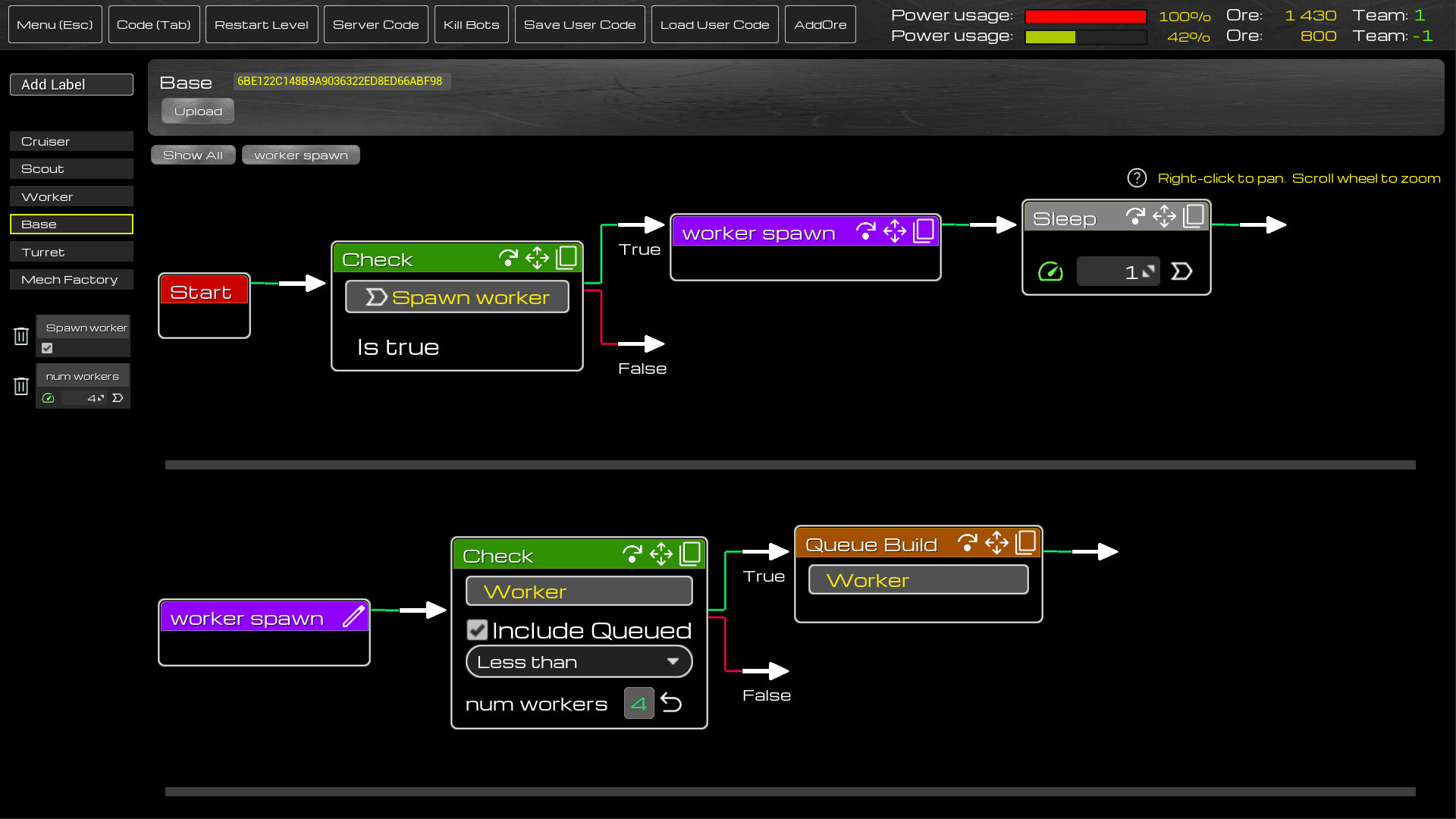Click undo arrow beside num workers value
Viewport: 1456px width, 819px height.
(x=672, y=703)
